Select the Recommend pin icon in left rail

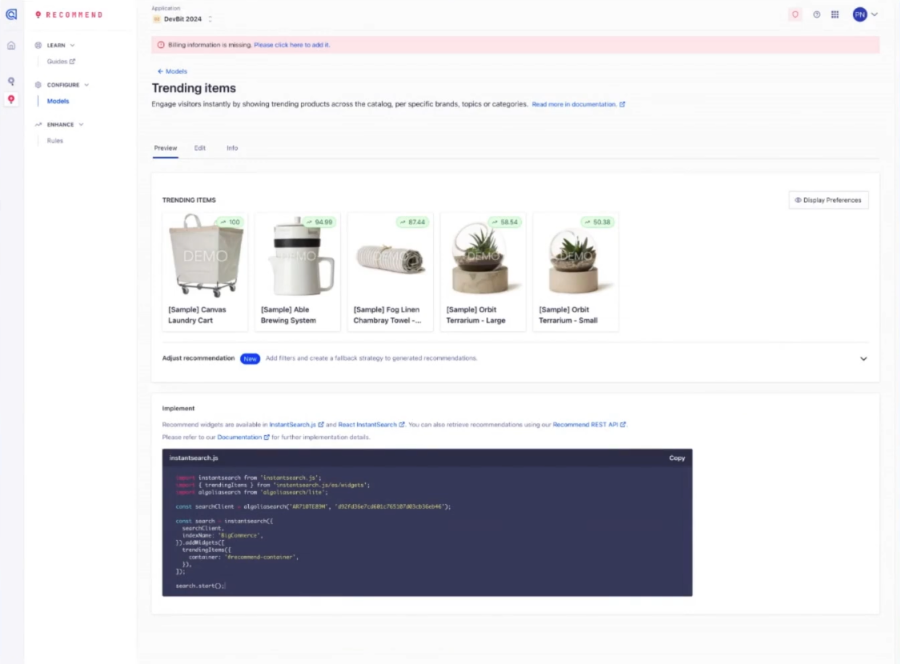point(11,99)
